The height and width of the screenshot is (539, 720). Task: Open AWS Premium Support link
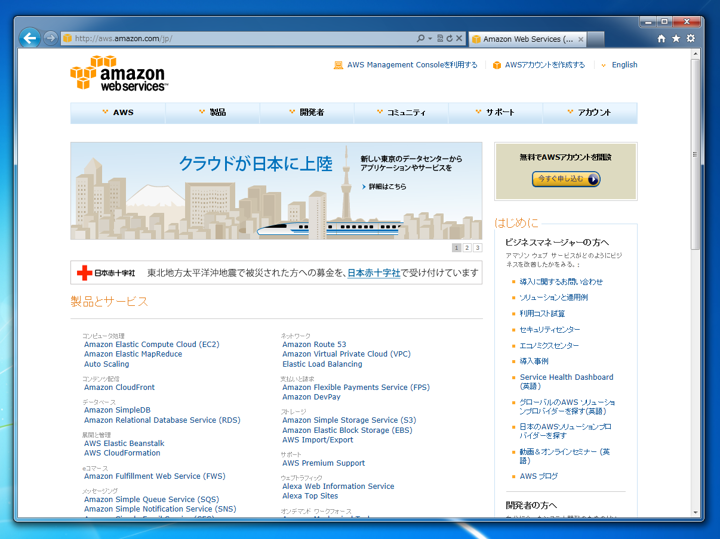point(324,463)
